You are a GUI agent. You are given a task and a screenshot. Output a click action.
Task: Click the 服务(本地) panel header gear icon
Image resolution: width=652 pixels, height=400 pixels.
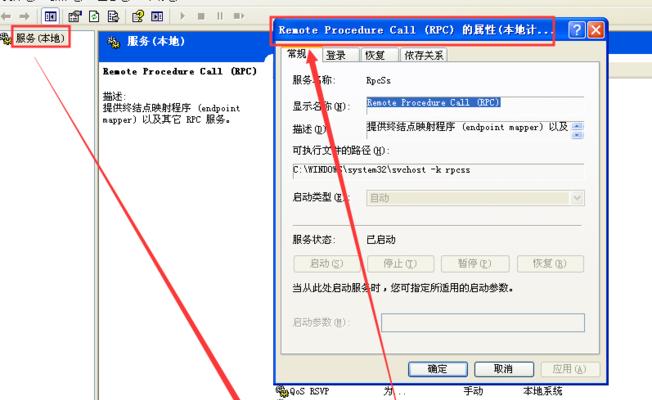pos(114,42)
